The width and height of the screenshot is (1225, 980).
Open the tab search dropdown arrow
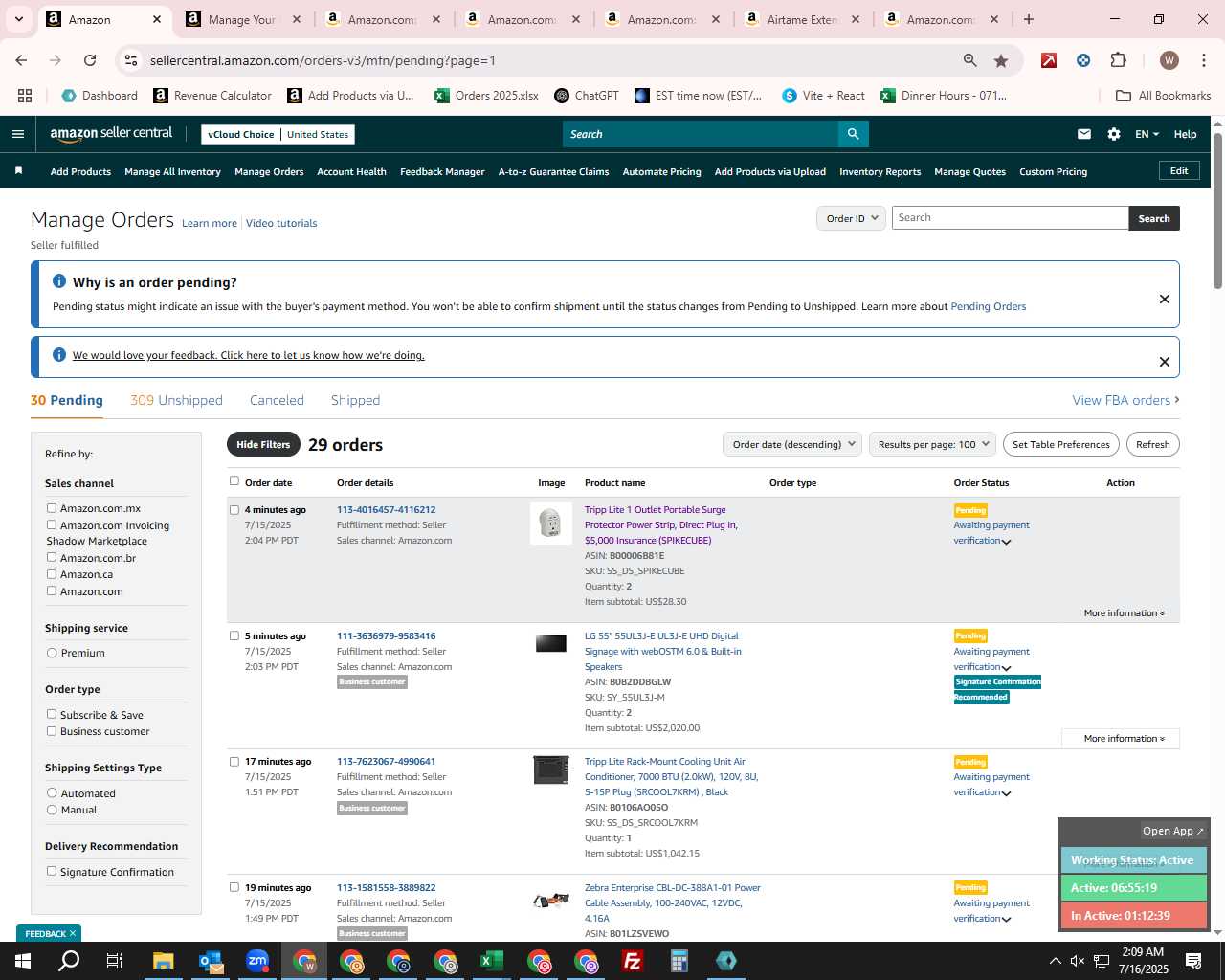(x=19, y=19)
